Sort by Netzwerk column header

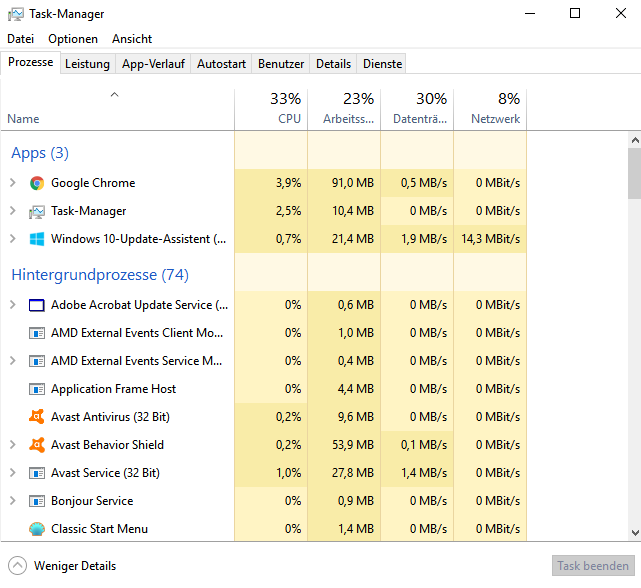click(490, 110)
